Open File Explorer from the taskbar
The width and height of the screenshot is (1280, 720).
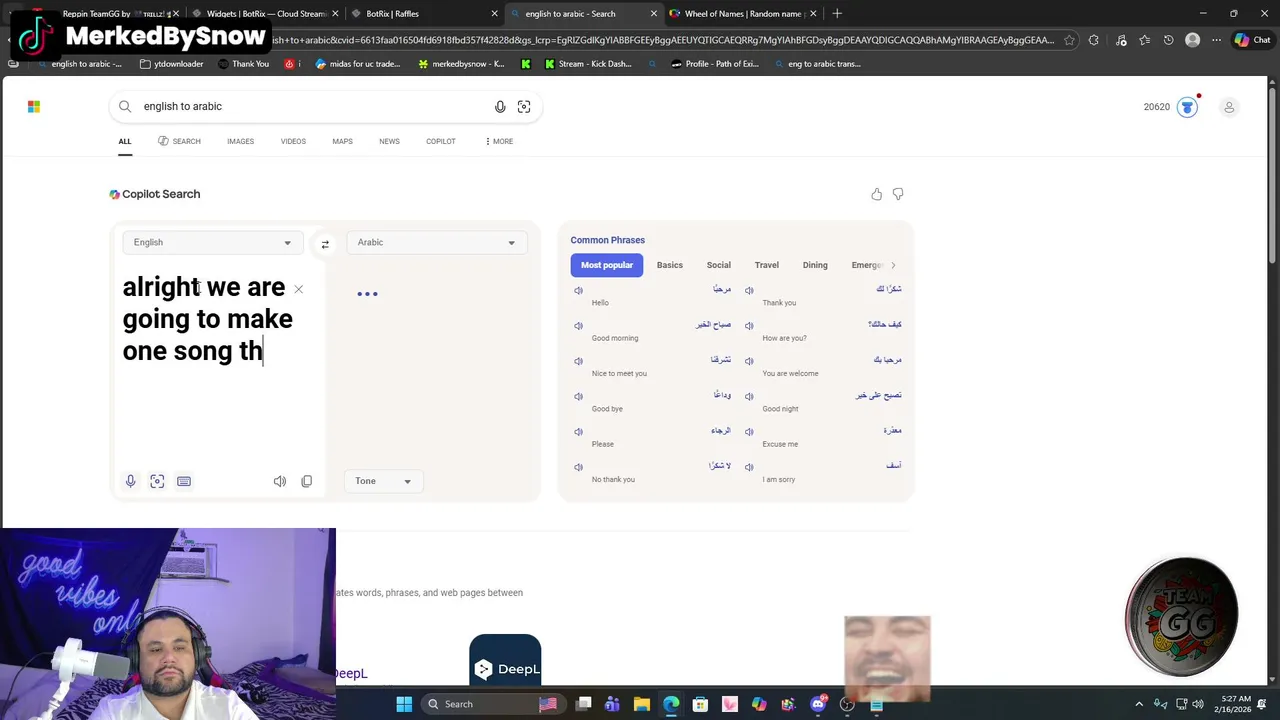(x=642, y=704)
